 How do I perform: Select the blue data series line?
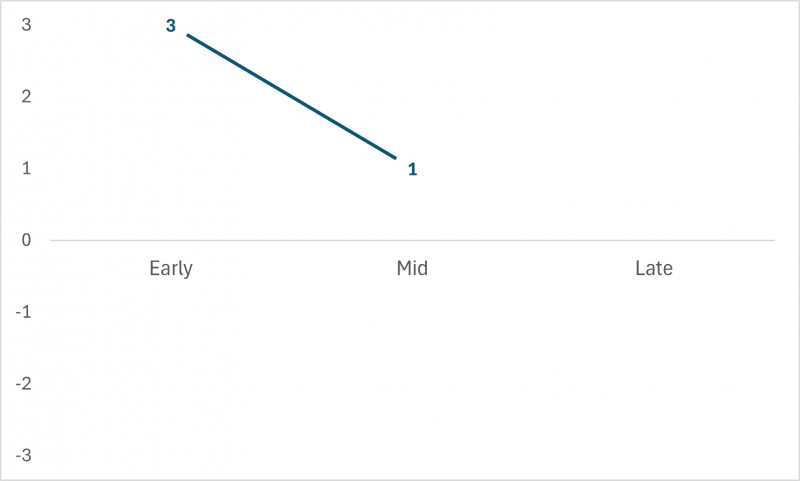pyautogui.click(x=290, y=96)
